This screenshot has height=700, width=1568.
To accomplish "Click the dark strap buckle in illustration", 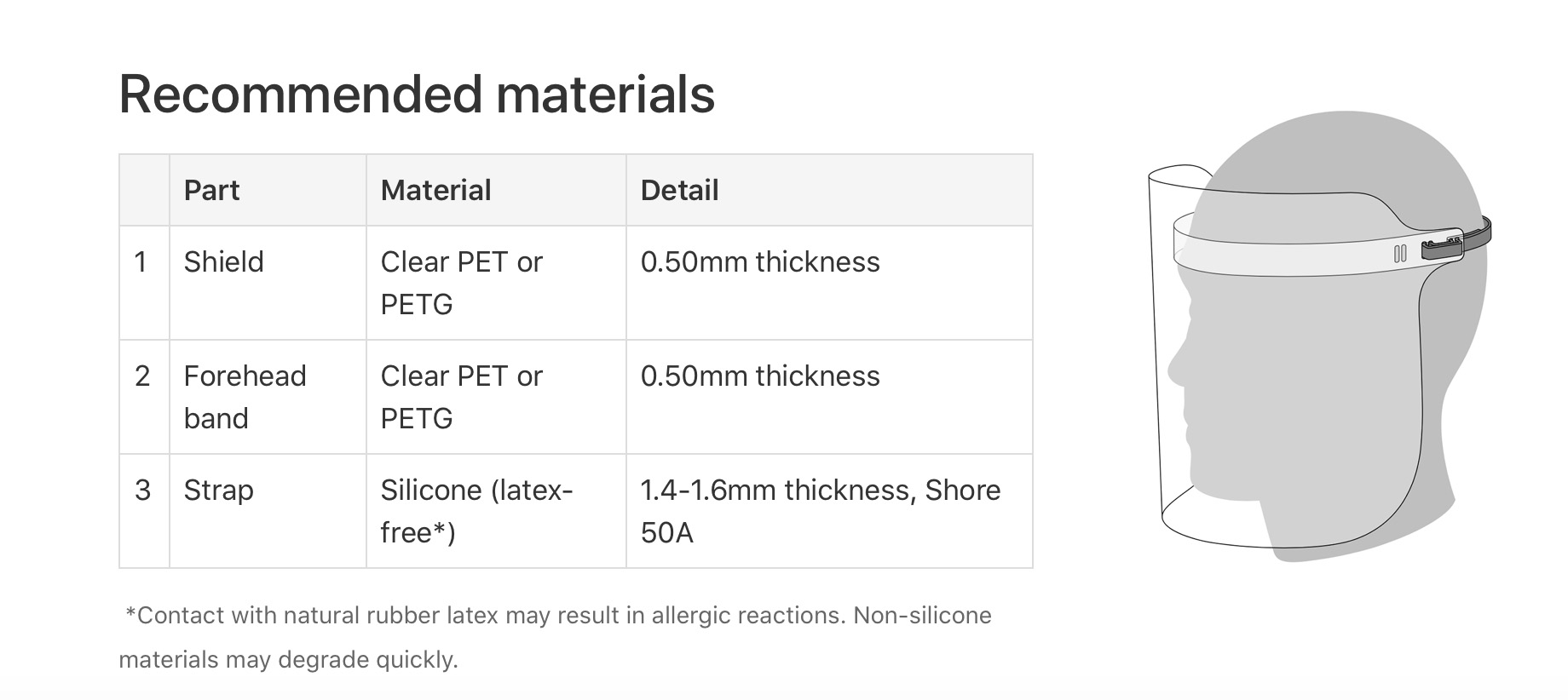I will [1443, 248].
